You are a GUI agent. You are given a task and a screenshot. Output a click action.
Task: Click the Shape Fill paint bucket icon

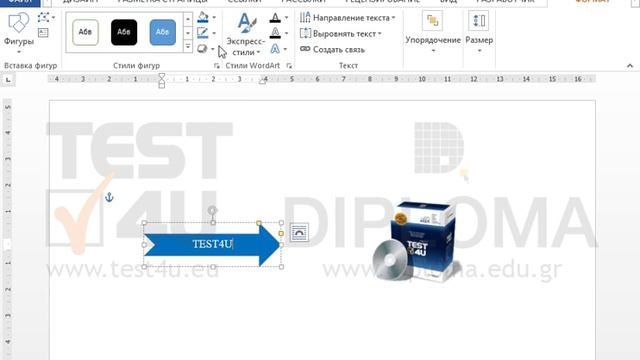pos(203,17)
